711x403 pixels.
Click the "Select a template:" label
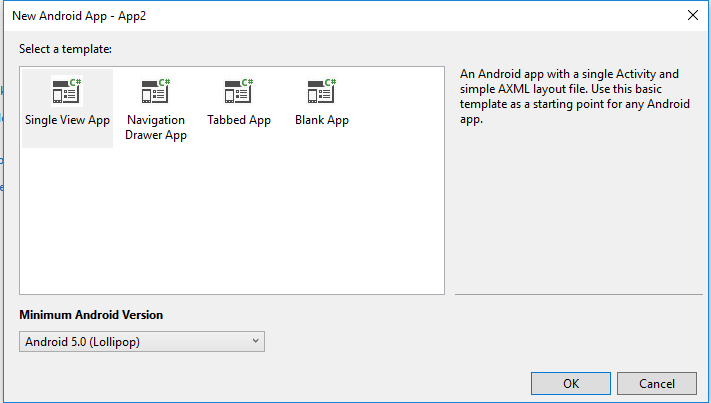coord(66,49)
